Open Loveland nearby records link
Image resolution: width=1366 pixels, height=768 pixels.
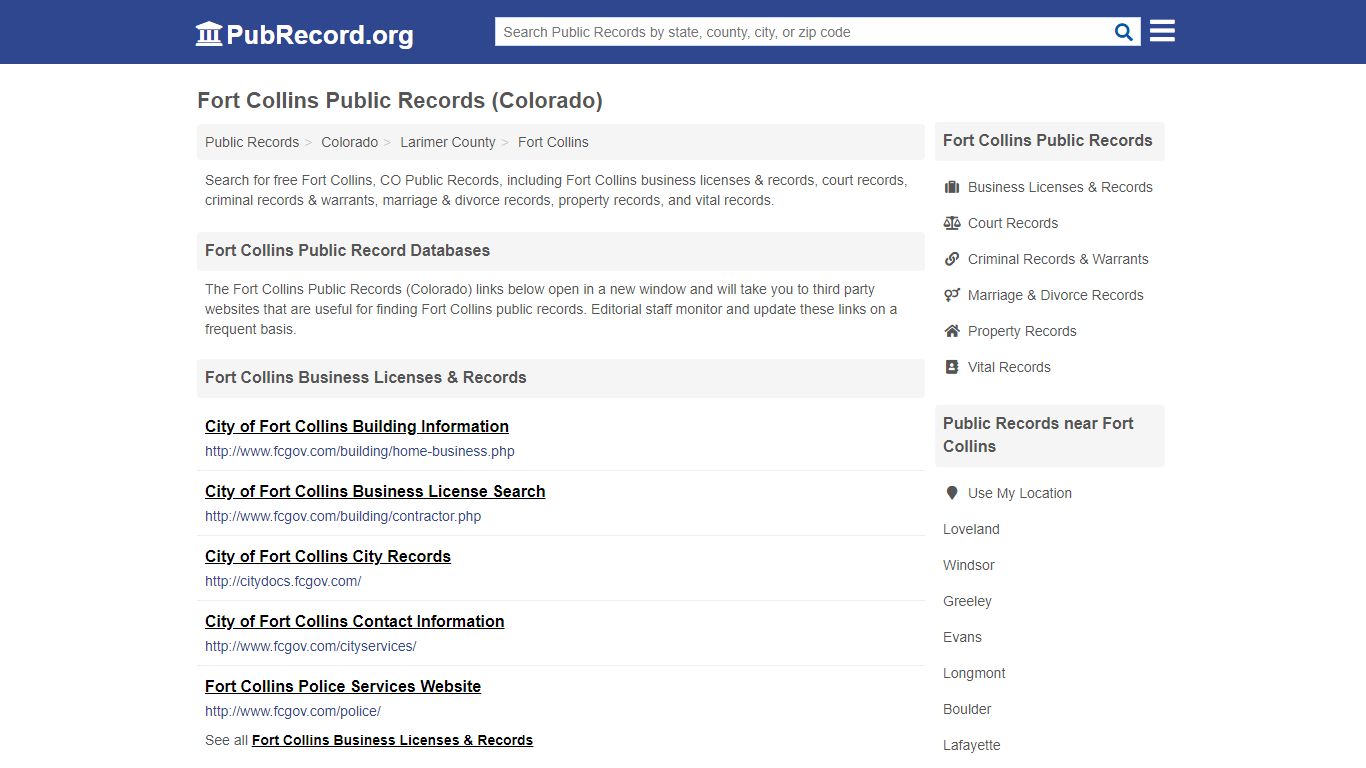coord(971,529)
